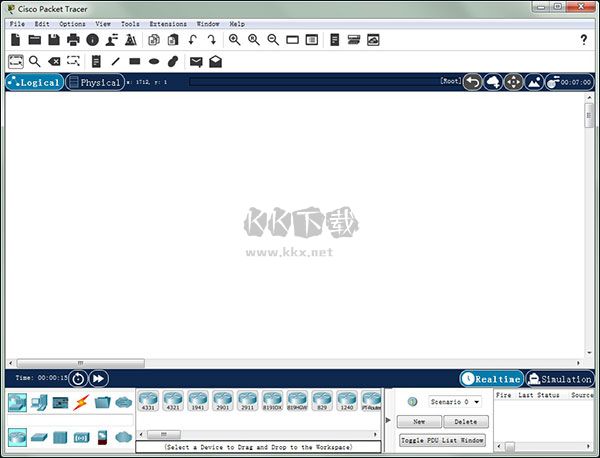Screen dimensions: 600x458
Task: Select the Add Simple PDU envelope
Action: (196, 62)
